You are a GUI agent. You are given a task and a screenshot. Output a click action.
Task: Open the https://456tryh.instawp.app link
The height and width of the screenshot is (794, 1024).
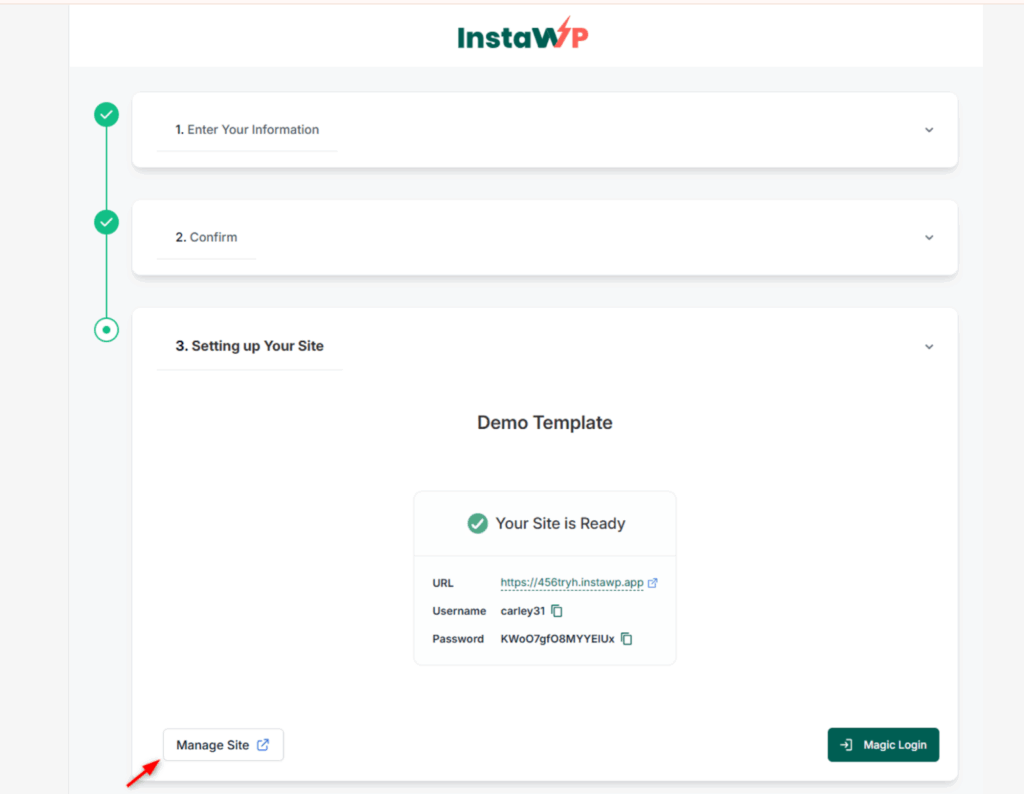(x=572, y=582)
